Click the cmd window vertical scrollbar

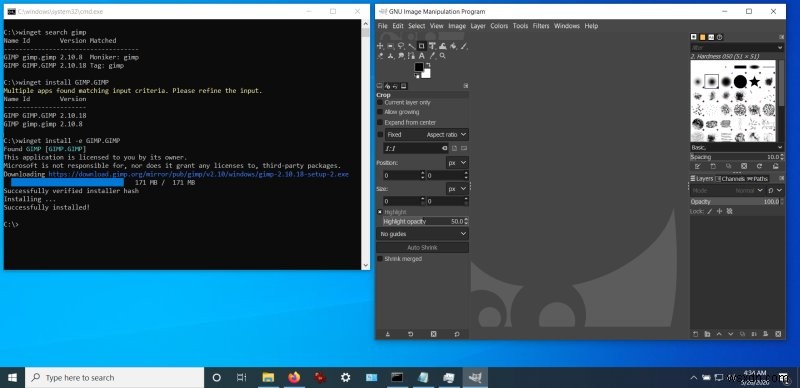coord(365,144)
